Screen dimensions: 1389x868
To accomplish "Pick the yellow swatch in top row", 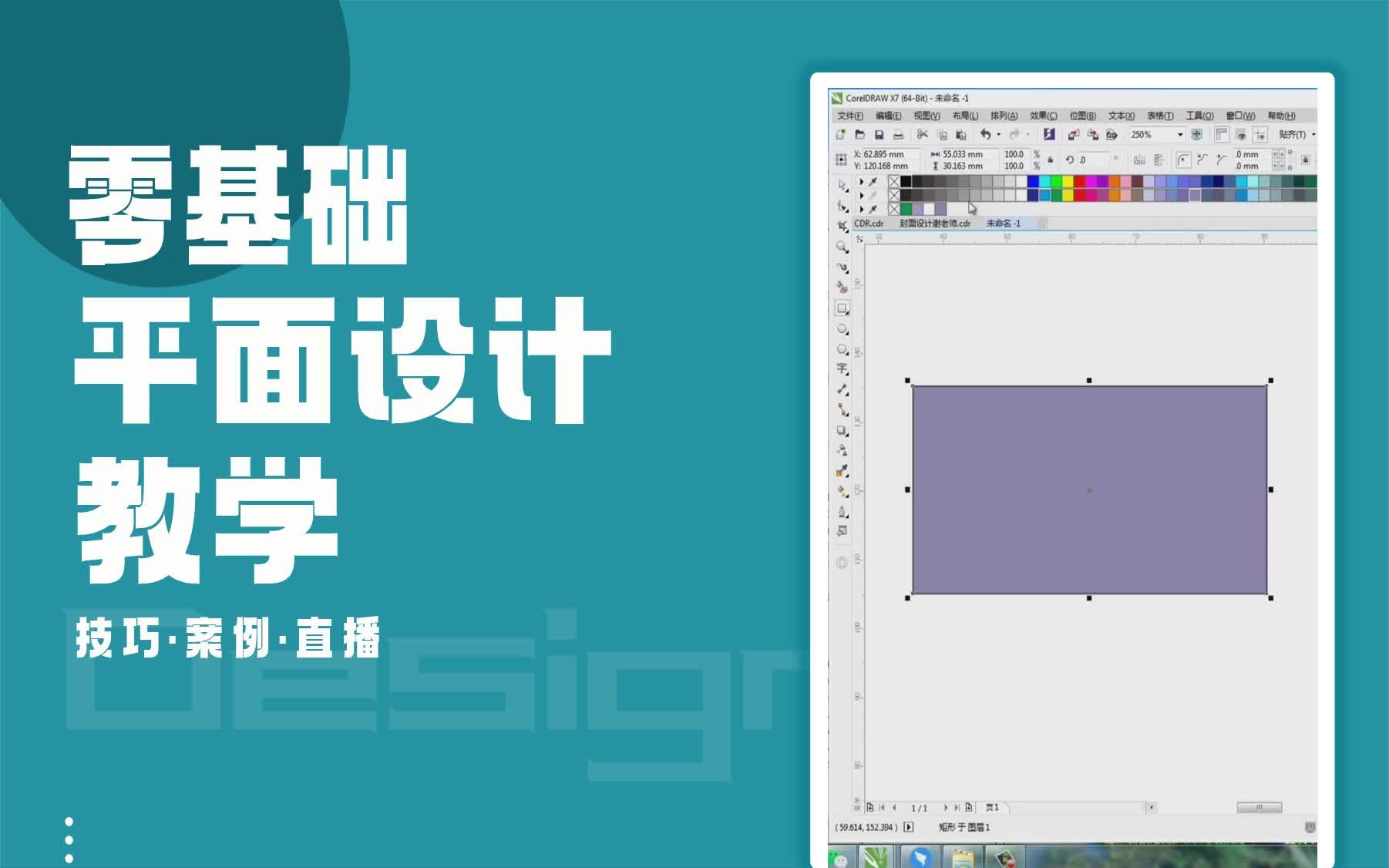I will [x=1068, y=182].
